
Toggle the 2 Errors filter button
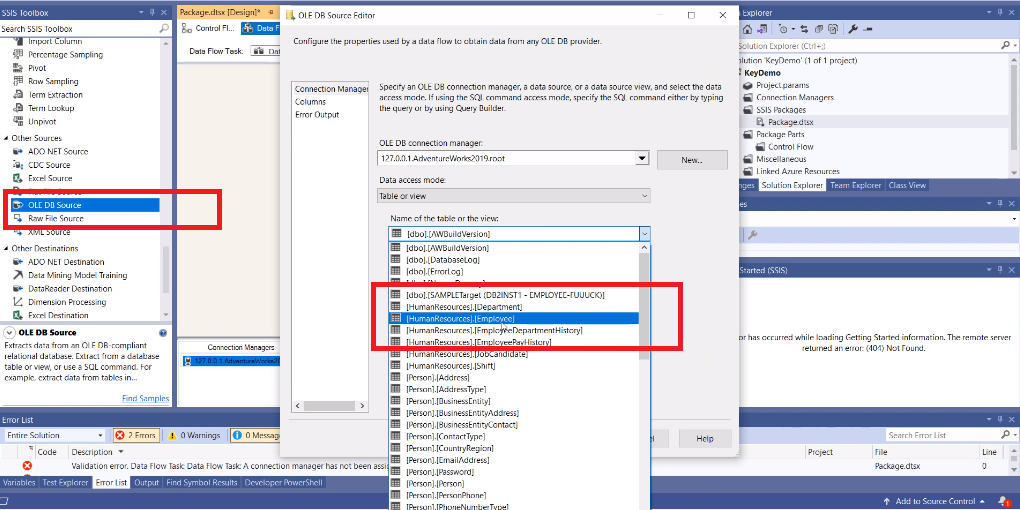(x=135, y=435)
